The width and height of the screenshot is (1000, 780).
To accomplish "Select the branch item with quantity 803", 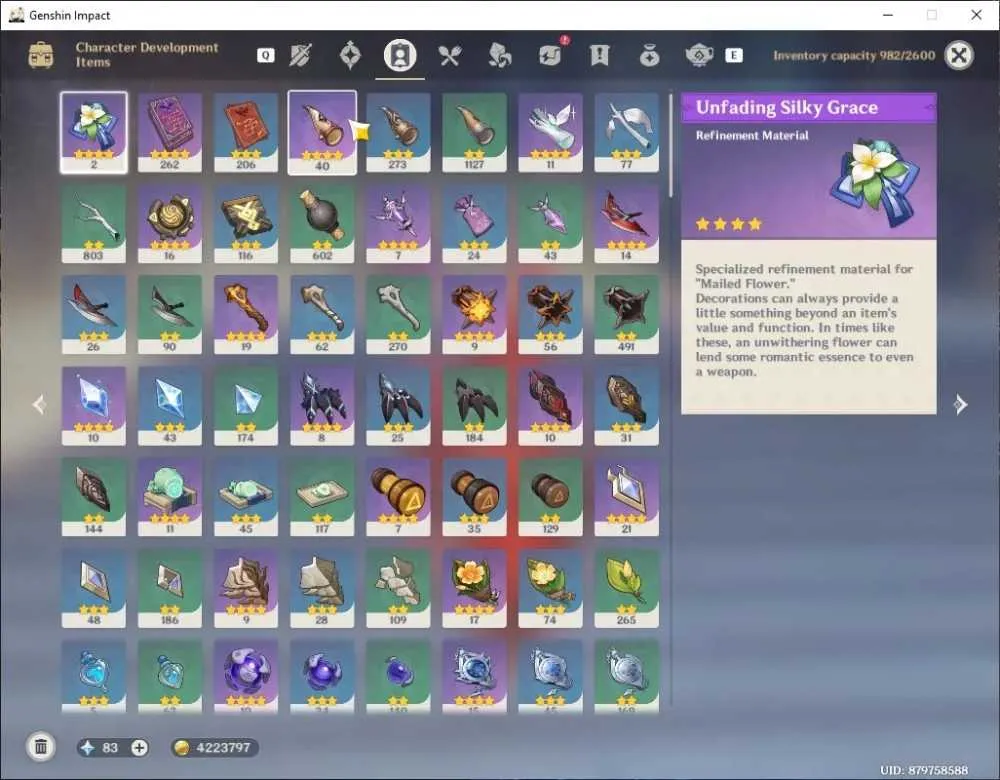I will click(x=94, y=224).
